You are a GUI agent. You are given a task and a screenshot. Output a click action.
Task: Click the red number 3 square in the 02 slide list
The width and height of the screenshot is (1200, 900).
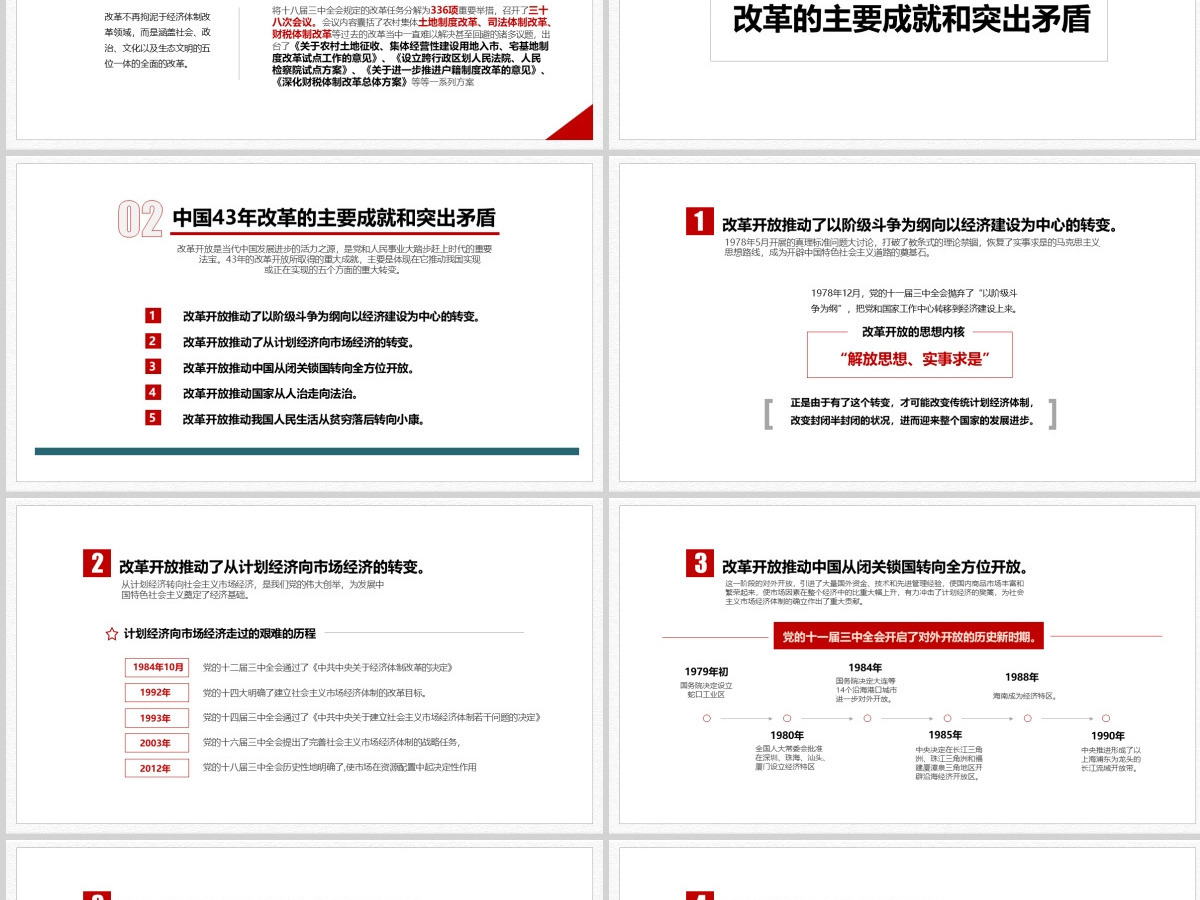coord(153,367)
